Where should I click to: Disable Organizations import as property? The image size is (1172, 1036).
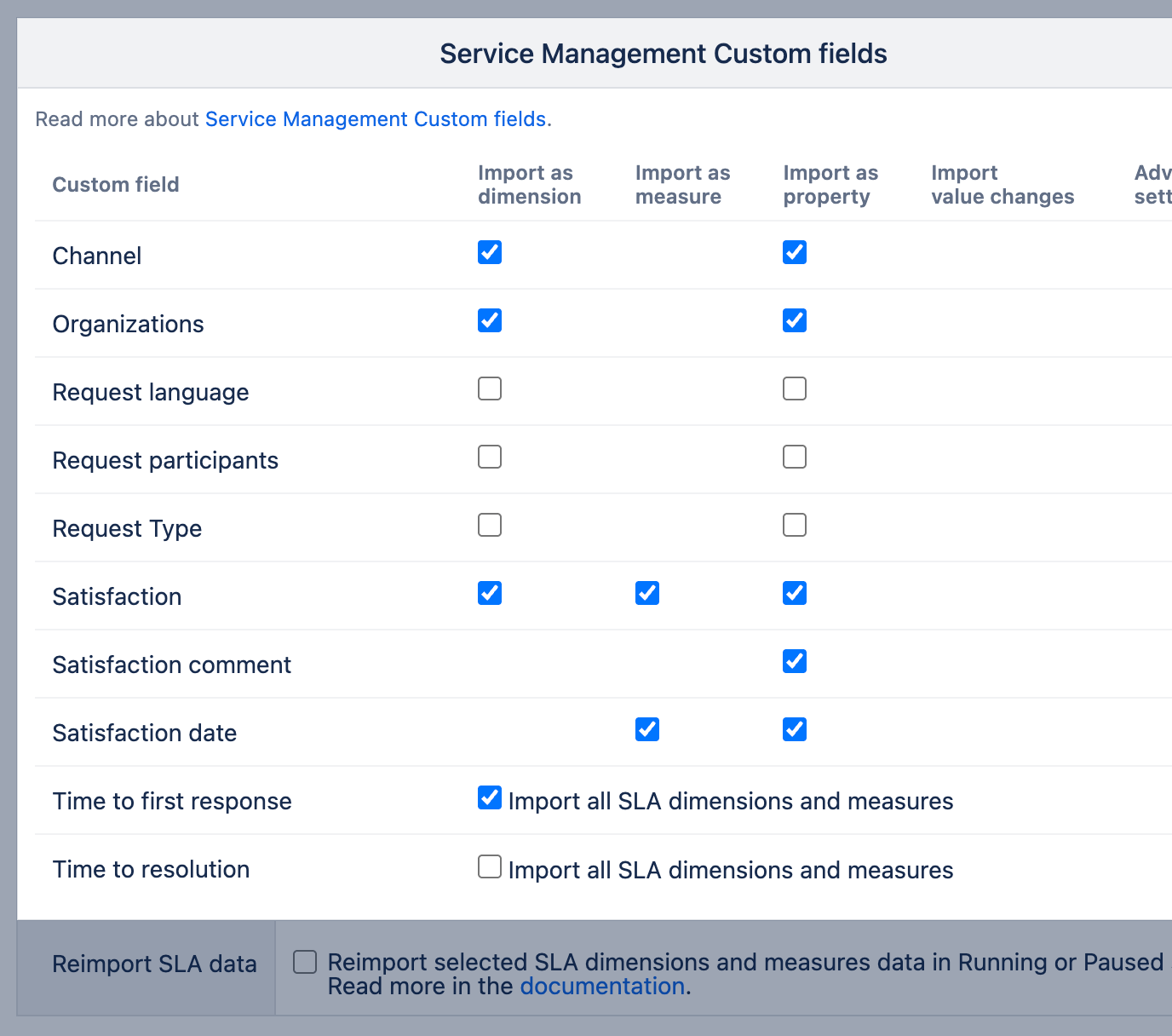[x=795, y=320]
